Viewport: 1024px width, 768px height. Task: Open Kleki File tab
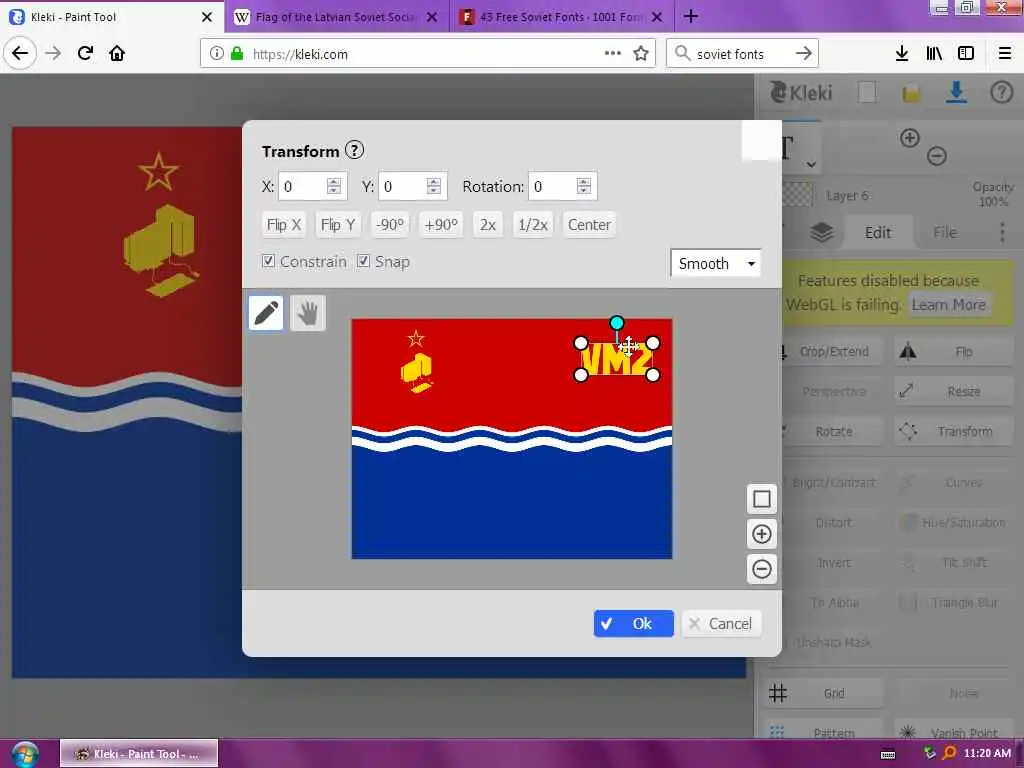click(x=944, y=232)
